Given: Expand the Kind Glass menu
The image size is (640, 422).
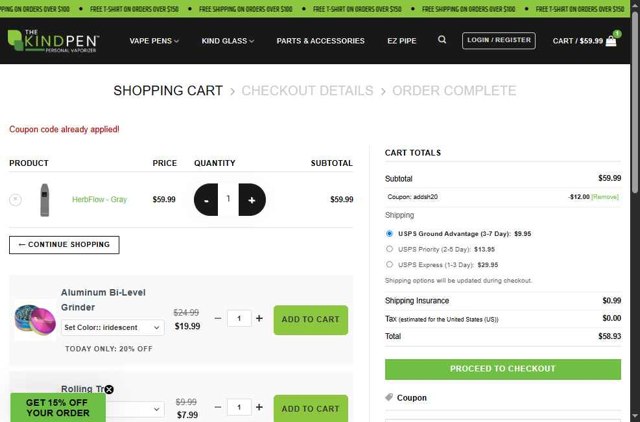Looking at the screenshot, I should point(227,41).
